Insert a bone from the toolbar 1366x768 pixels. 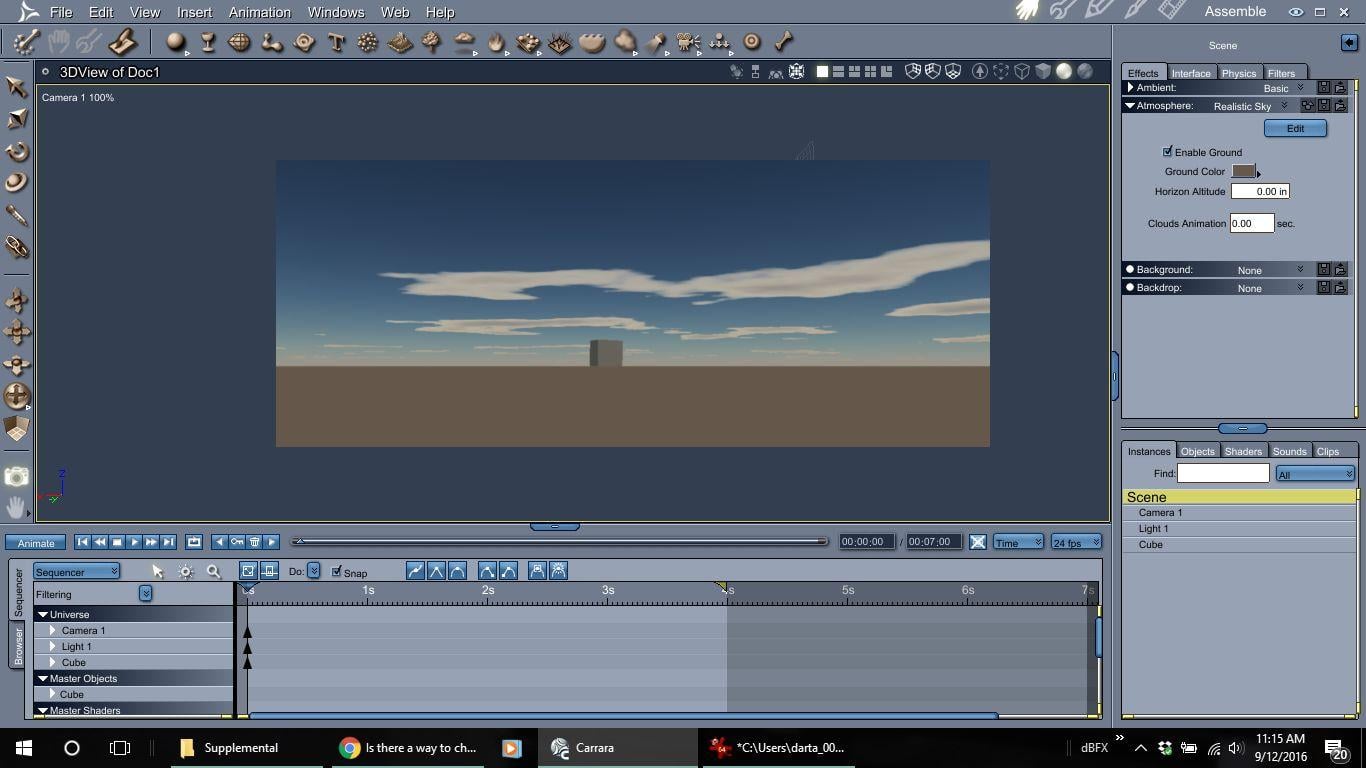pos(784,42)
